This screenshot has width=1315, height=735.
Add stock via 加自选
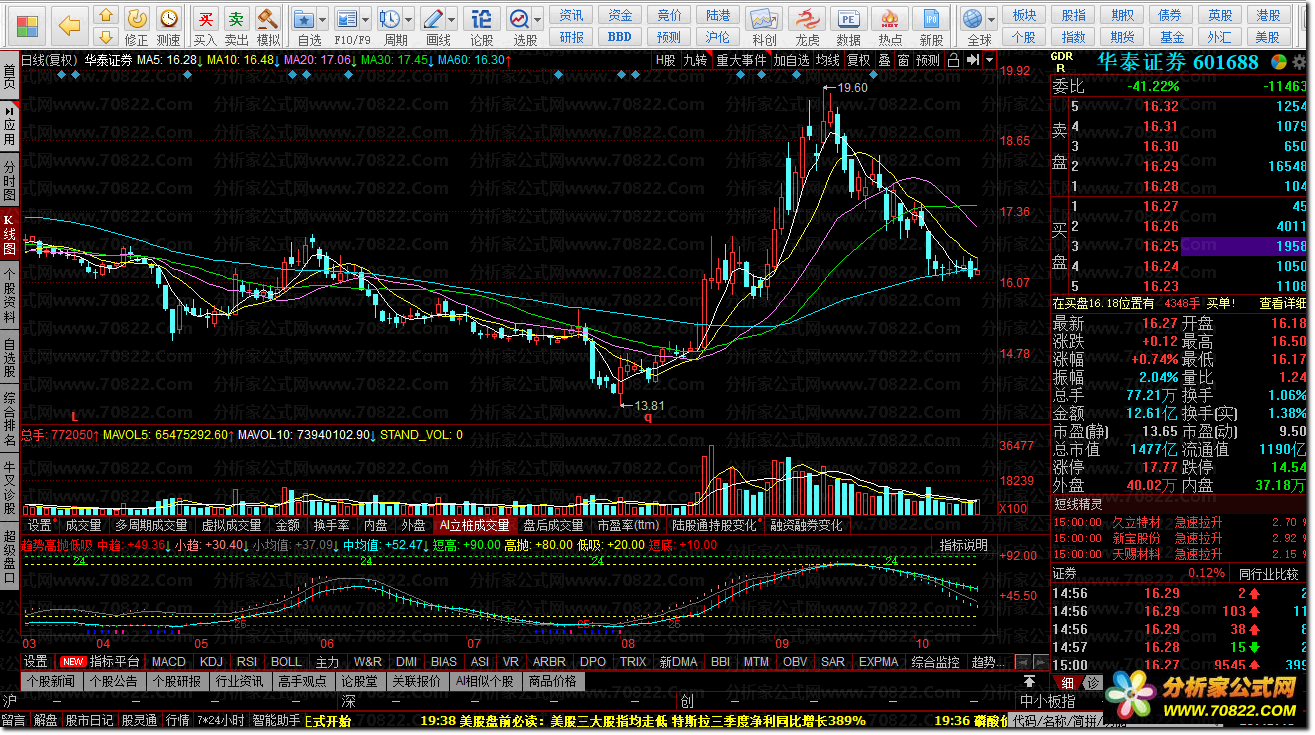(x=791, y=60)
